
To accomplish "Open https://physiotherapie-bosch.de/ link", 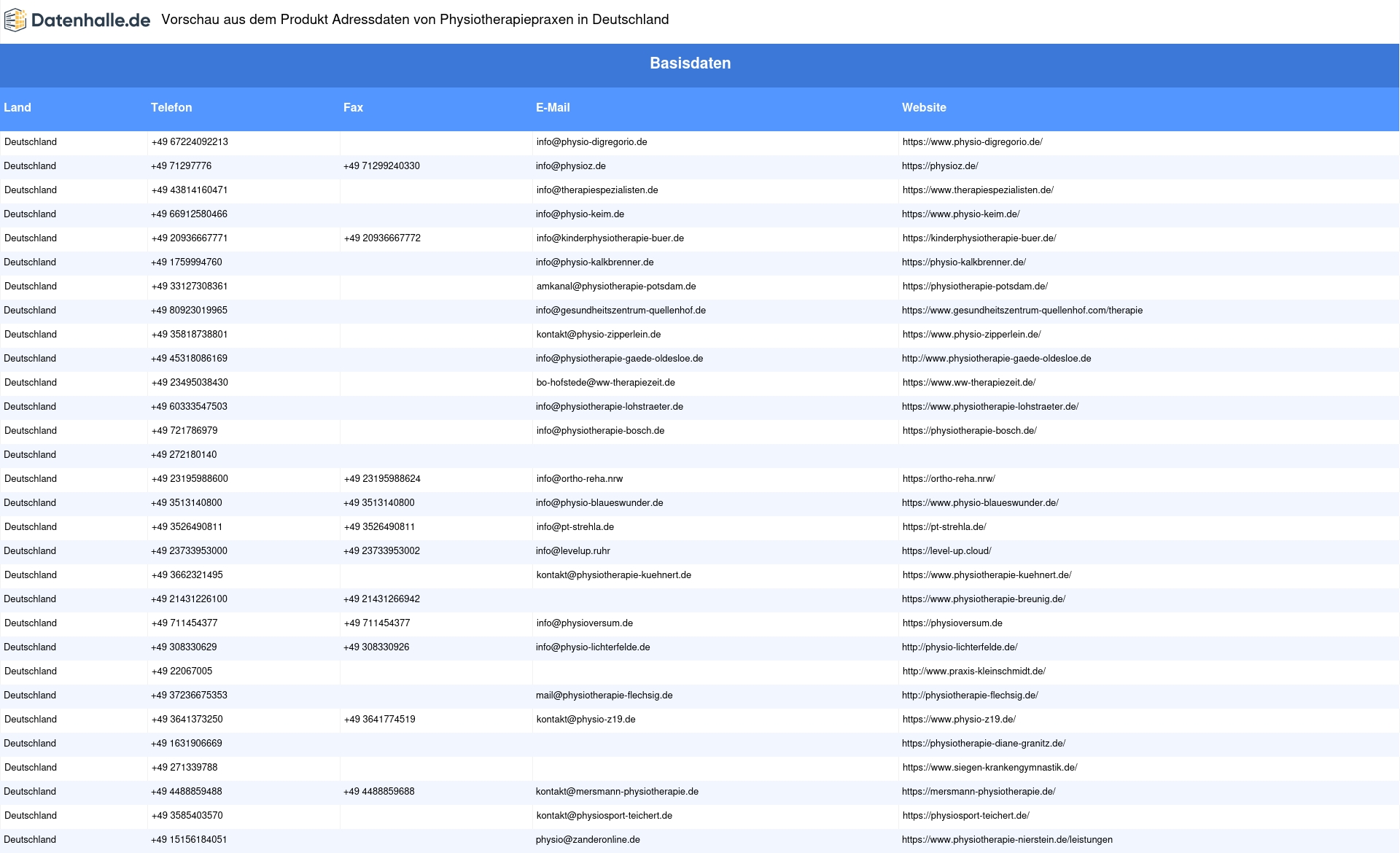I will pos(970,431).
